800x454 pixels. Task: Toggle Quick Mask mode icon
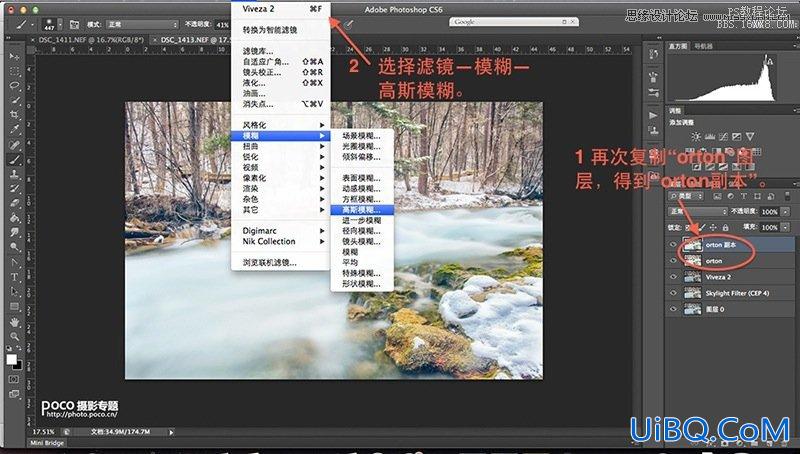[x=14, y=380]
